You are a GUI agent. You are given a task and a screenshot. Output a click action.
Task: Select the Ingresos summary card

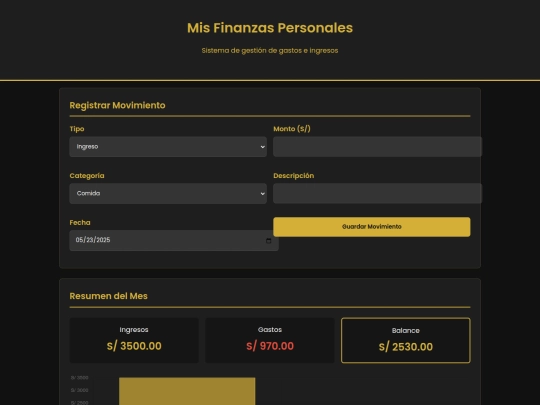point(134,340)
